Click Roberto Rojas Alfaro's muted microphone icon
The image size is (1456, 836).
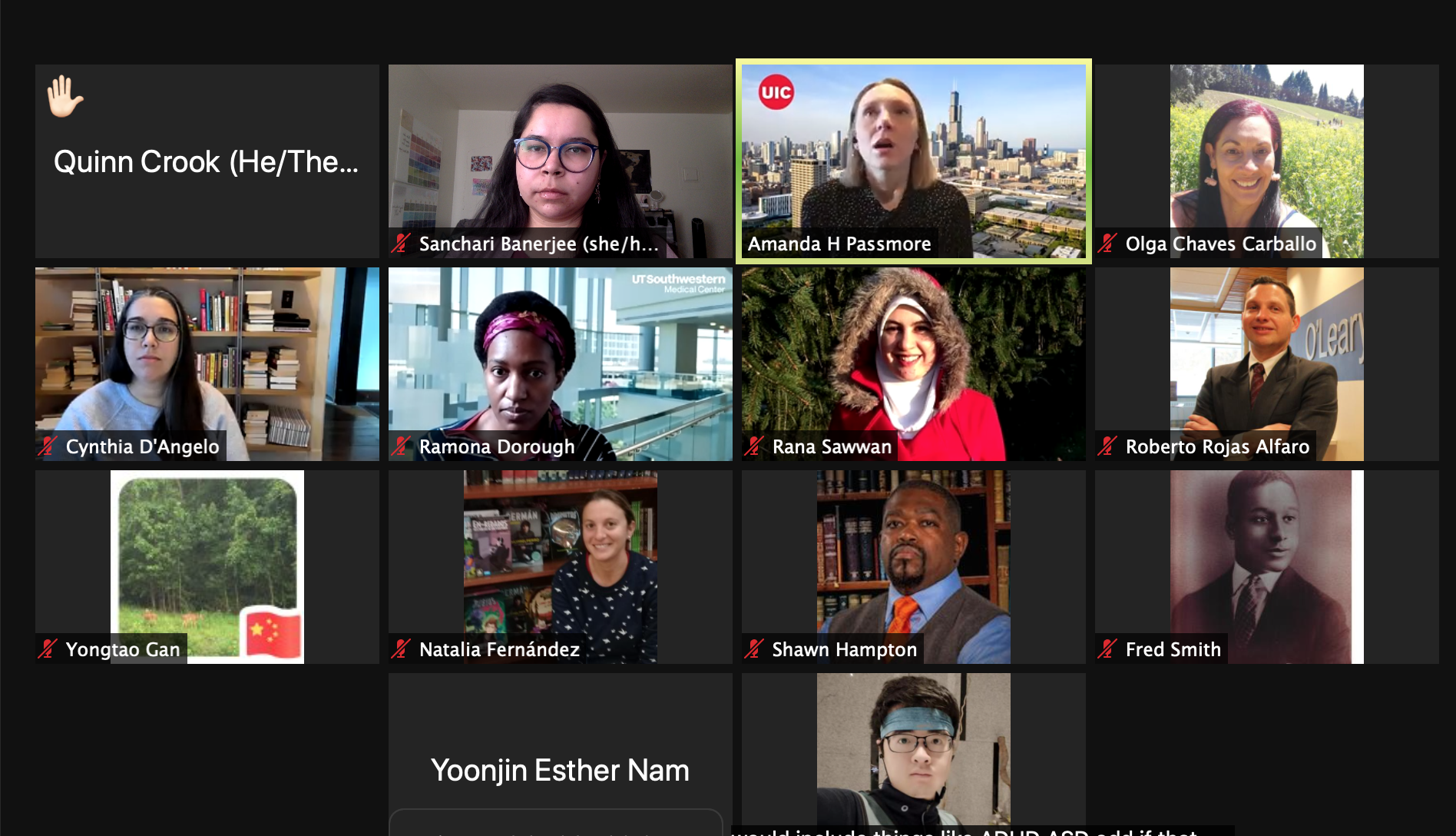coord(1107,446)
